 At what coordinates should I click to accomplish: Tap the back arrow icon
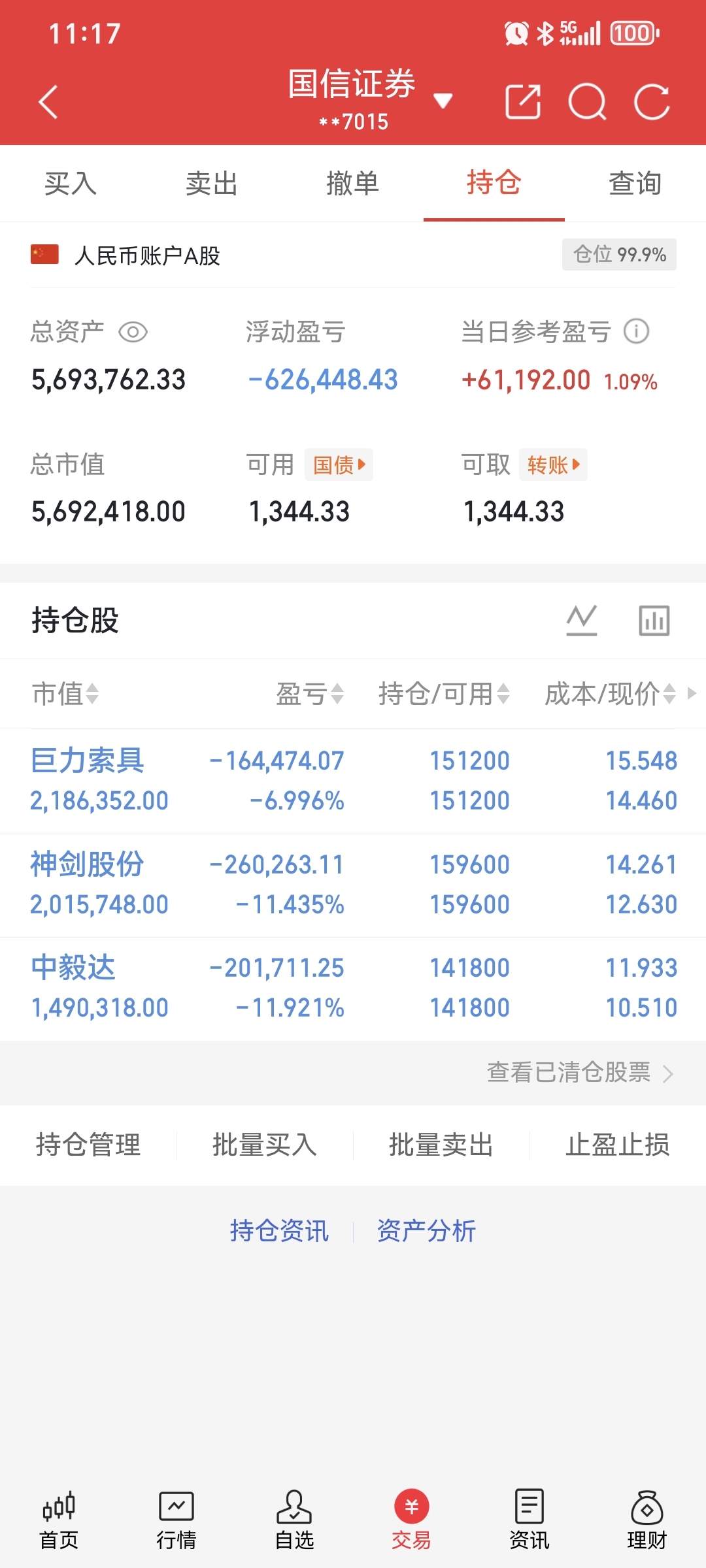point(48,102)
